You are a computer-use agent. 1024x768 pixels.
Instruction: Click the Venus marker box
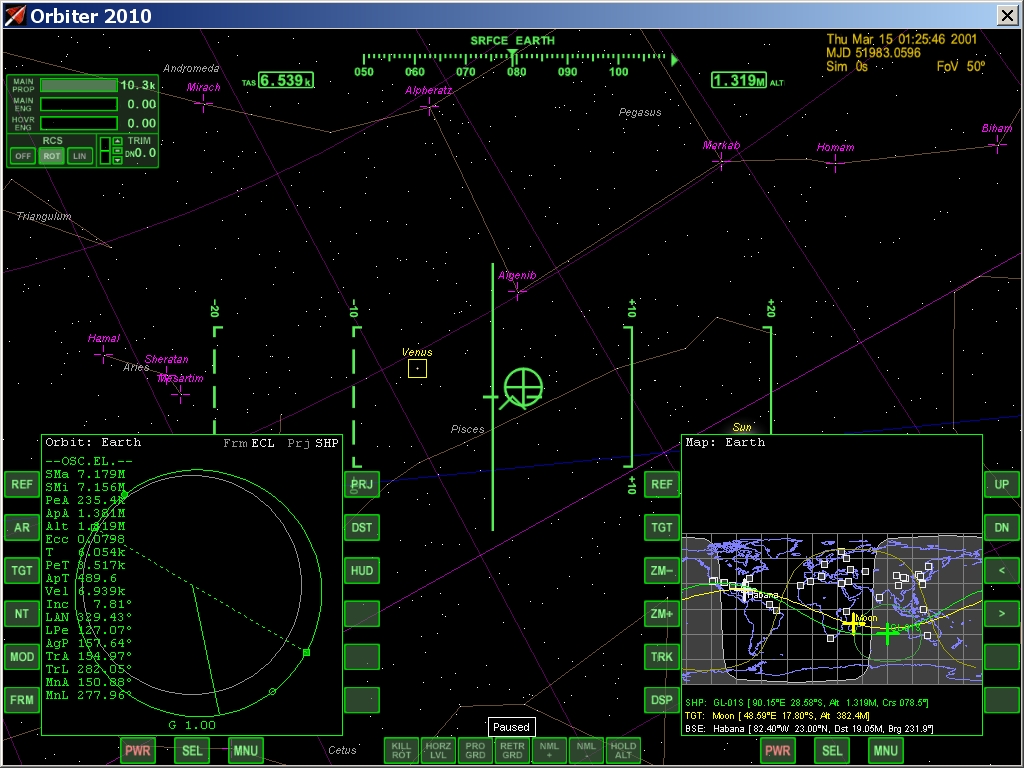pyautogui.click(x=417, y=369)
